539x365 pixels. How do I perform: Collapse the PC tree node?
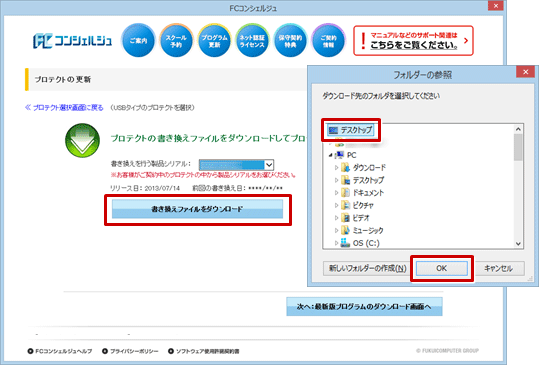(x=330, y=155)
